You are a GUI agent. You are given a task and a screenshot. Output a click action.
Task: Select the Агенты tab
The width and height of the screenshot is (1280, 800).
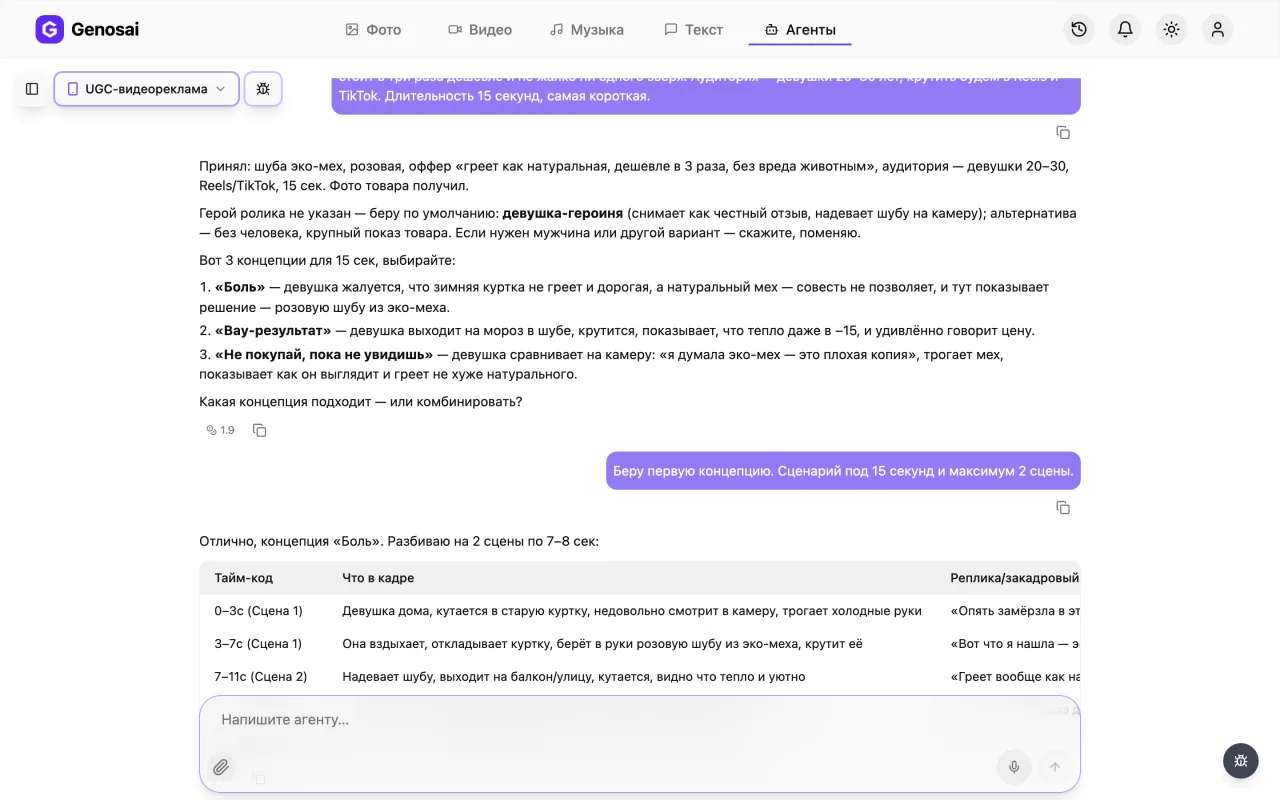point(800,30)
